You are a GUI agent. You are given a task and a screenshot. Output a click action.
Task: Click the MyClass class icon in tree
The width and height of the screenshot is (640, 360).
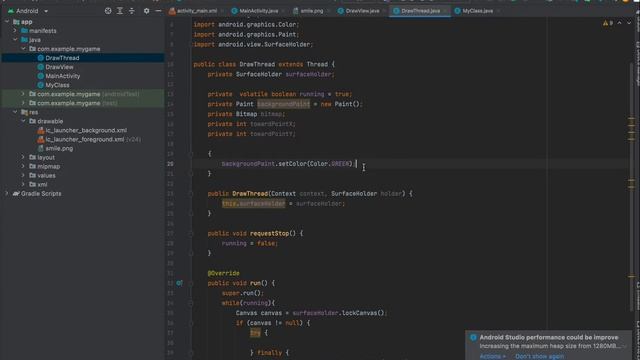point(40,85)
